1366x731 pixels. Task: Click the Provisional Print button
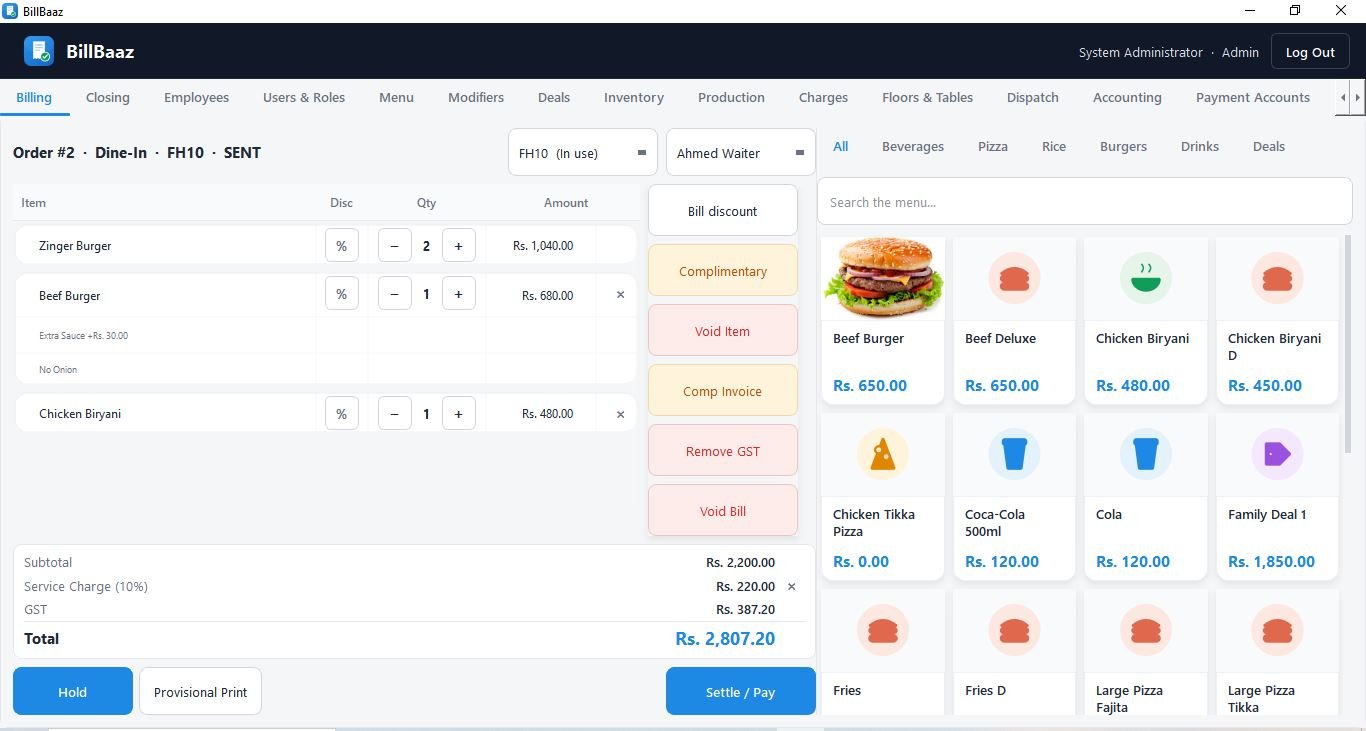click(x=200, y=691)
